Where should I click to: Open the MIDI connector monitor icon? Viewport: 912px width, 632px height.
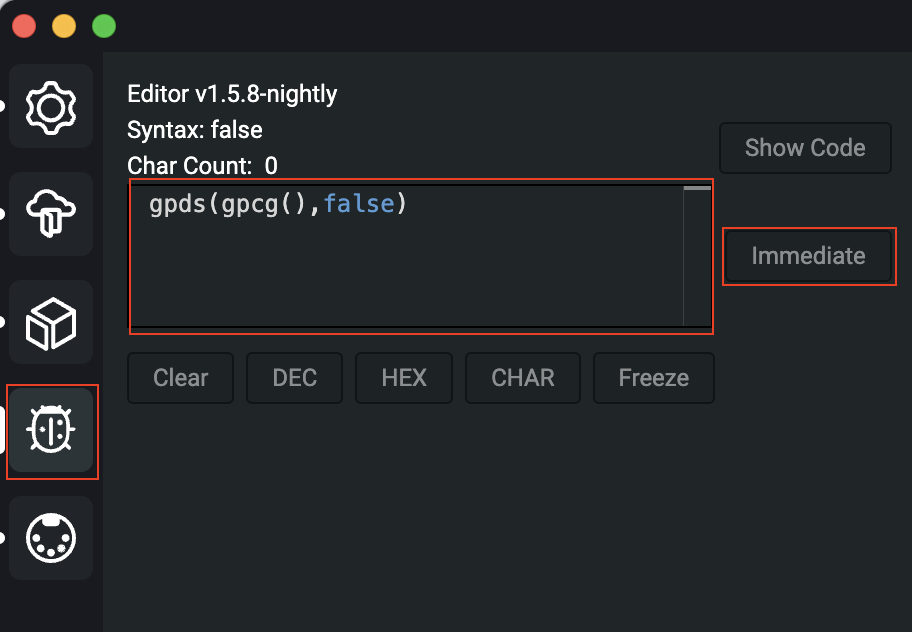[51, 538]
